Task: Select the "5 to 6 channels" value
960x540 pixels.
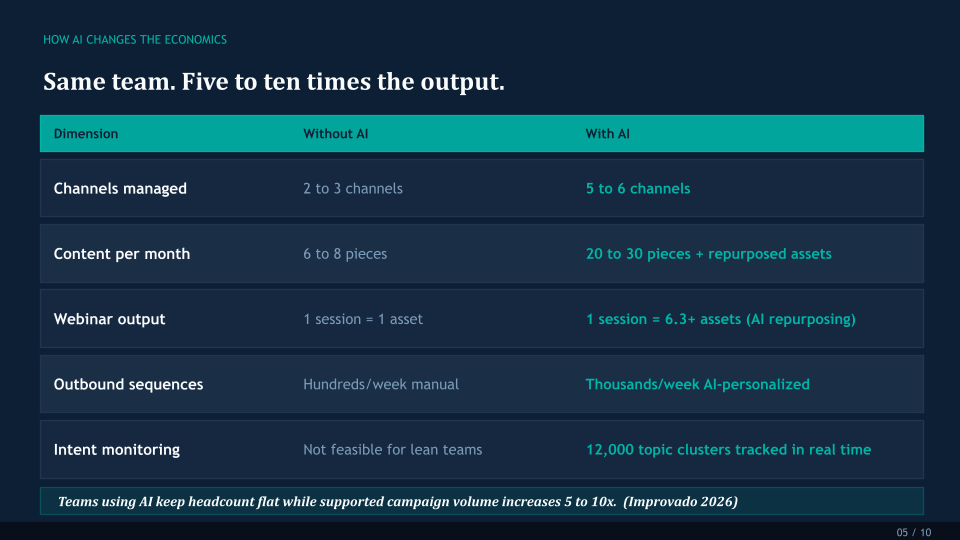Action: coord(638,189)
